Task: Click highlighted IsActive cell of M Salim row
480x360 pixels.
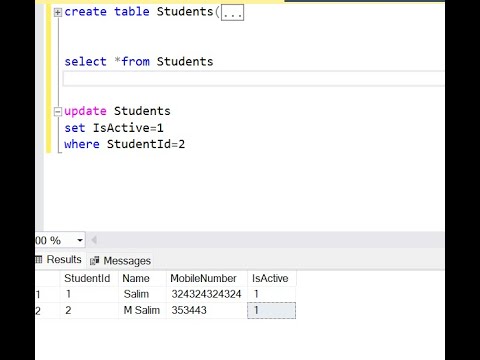Action: pos(272,310)
